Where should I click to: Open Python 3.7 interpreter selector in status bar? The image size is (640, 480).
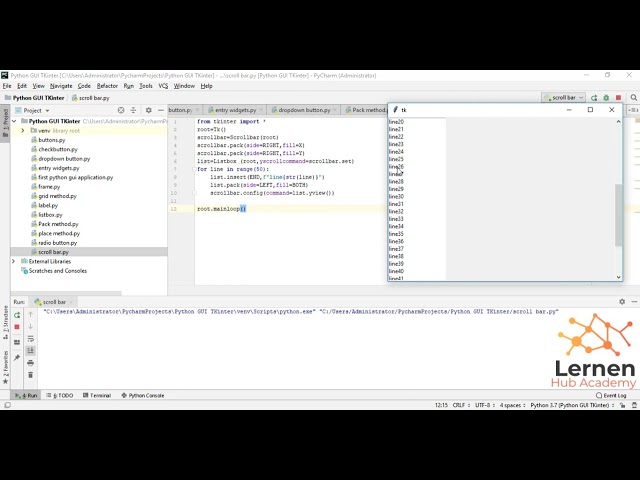572,405
